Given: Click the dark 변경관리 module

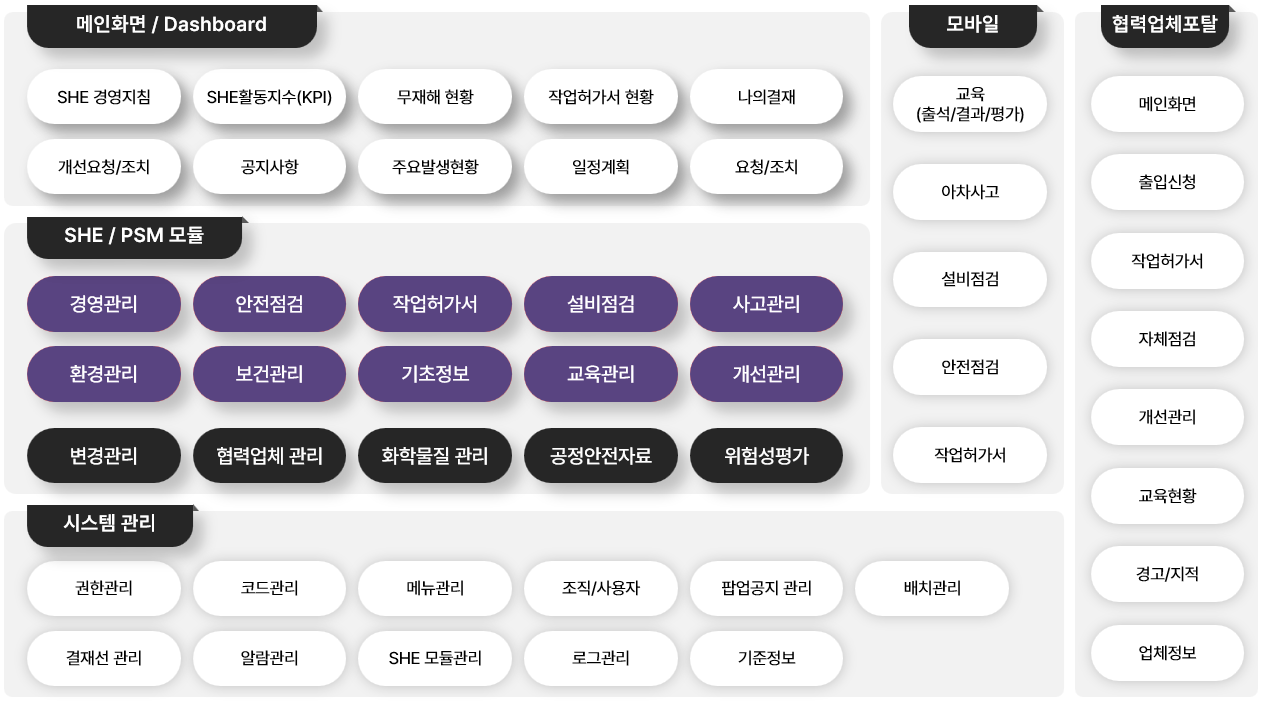Looking at the screenshot, I should pyautogui.click(x=104, y=456).
